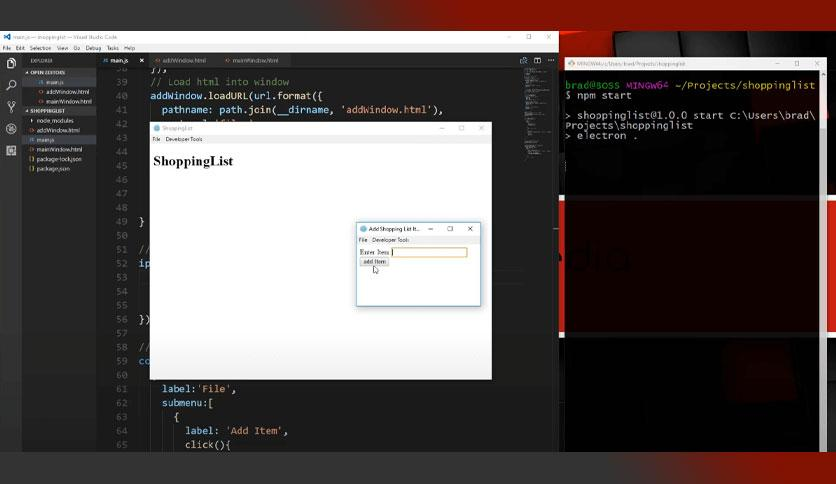This screenshot has width=836, height=484.
Task: Click the code minimap in the editor
Action: [x=535, y=100]
